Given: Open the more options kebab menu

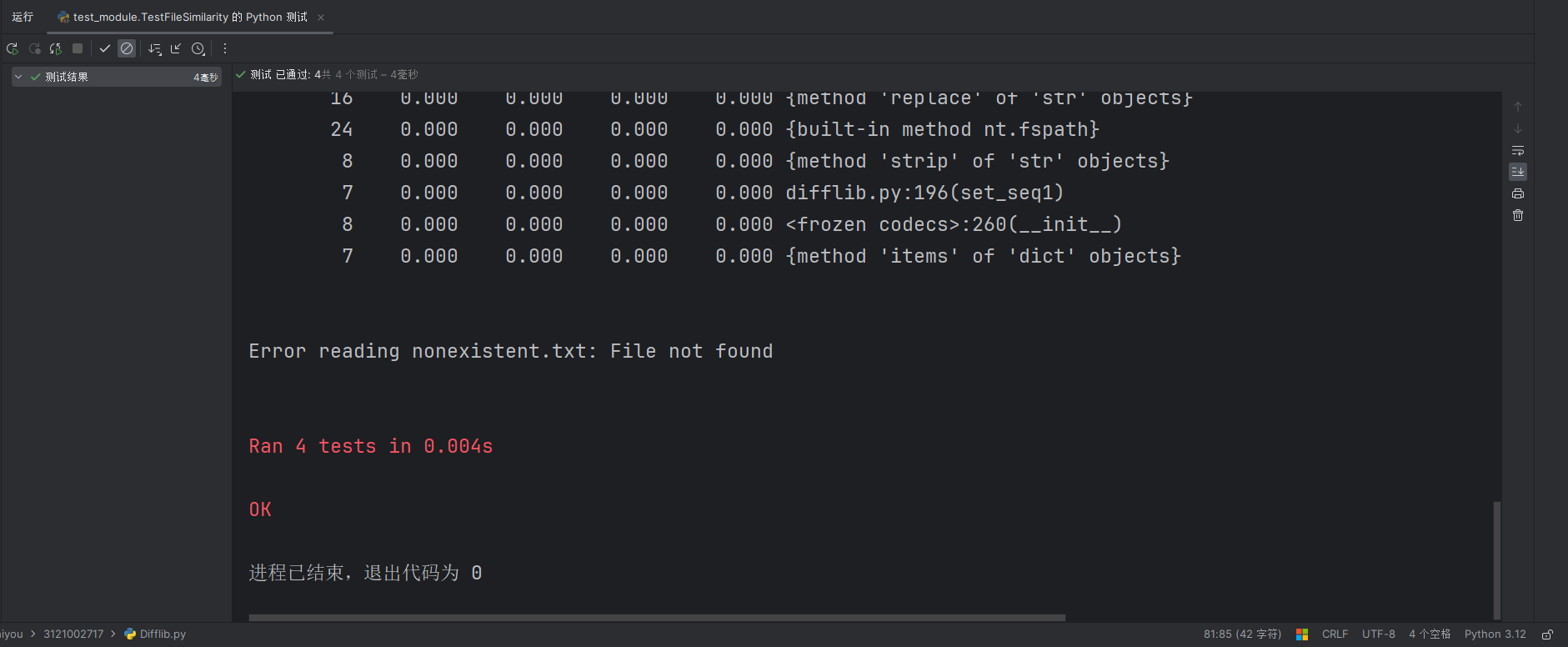Looking at the screenshot, I should pos(225,49).
